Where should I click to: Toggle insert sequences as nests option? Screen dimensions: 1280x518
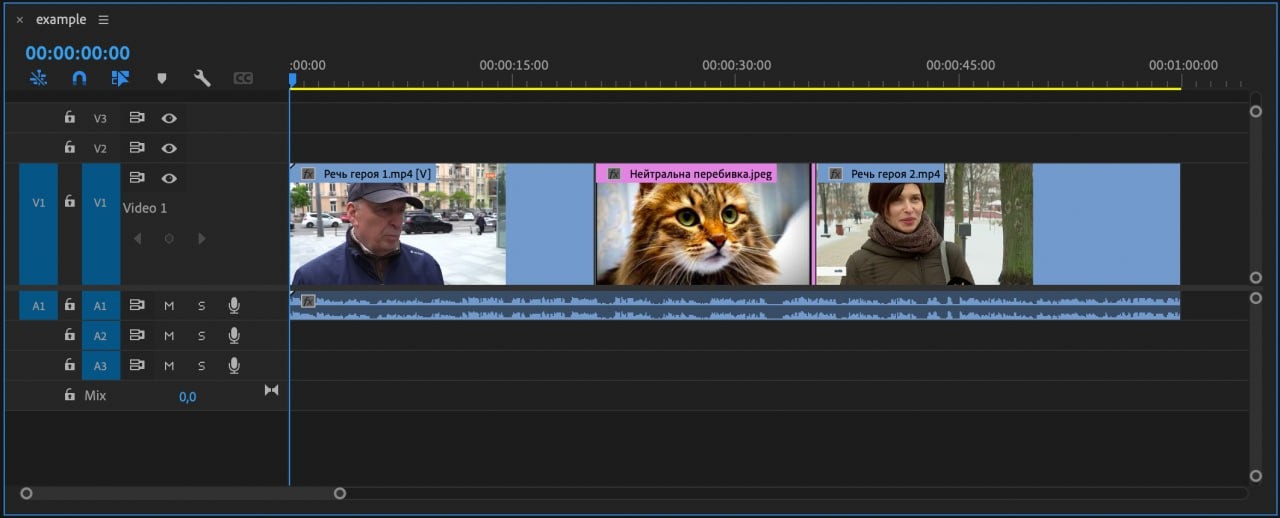[x=38, y=78]
